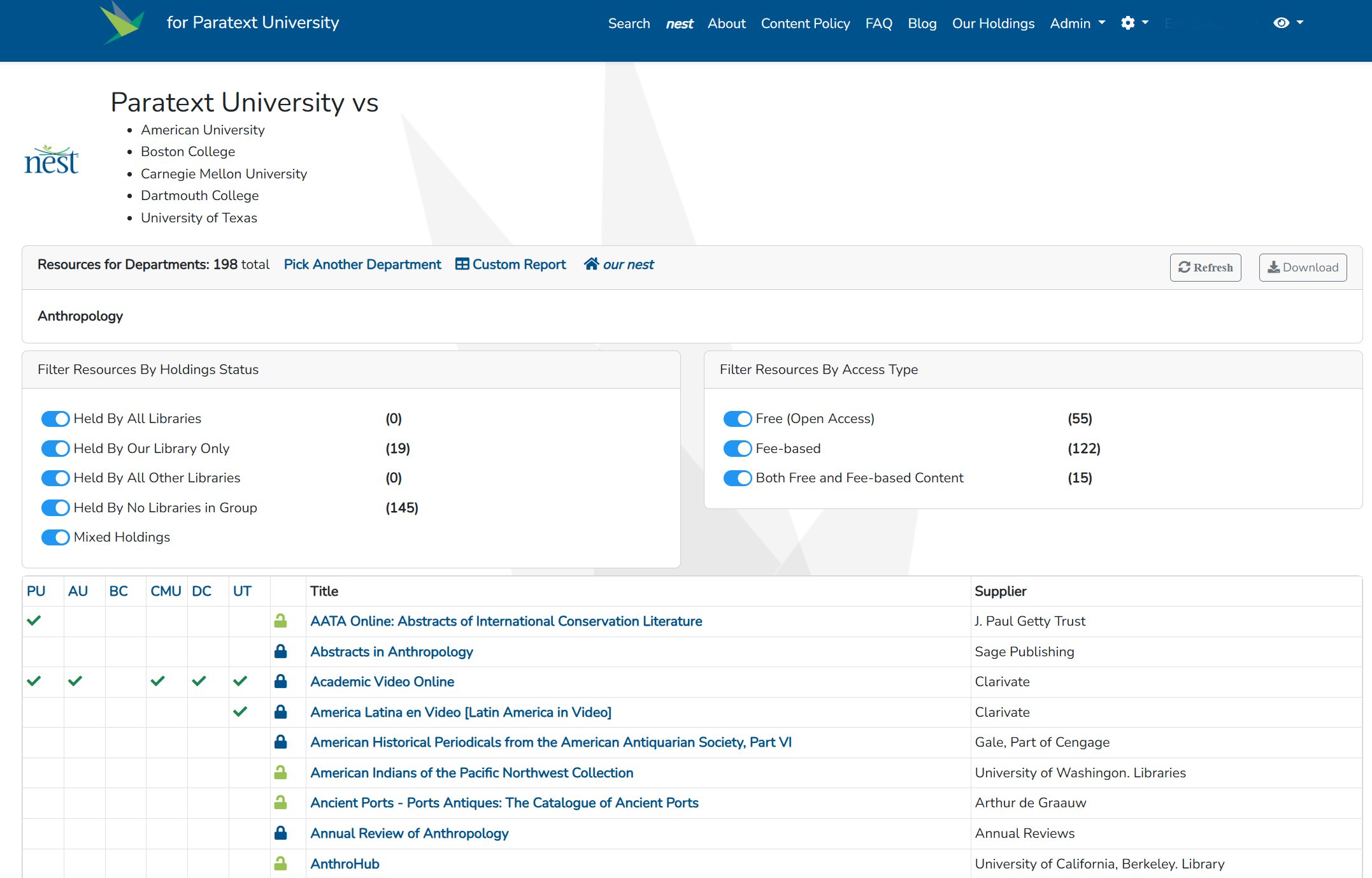The width and height of the screenshot is (1372, 878).
Task: Open the Search menu item
Action: point(629,24)
